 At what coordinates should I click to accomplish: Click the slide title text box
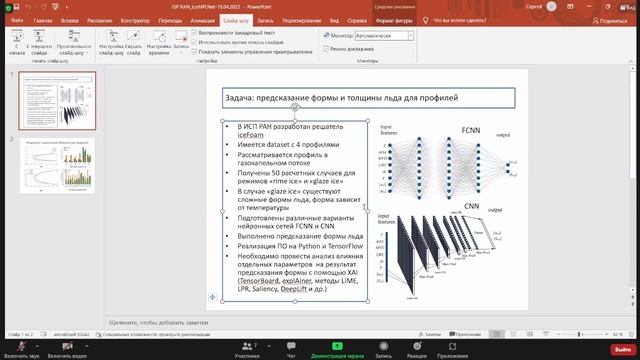(369, 98)
